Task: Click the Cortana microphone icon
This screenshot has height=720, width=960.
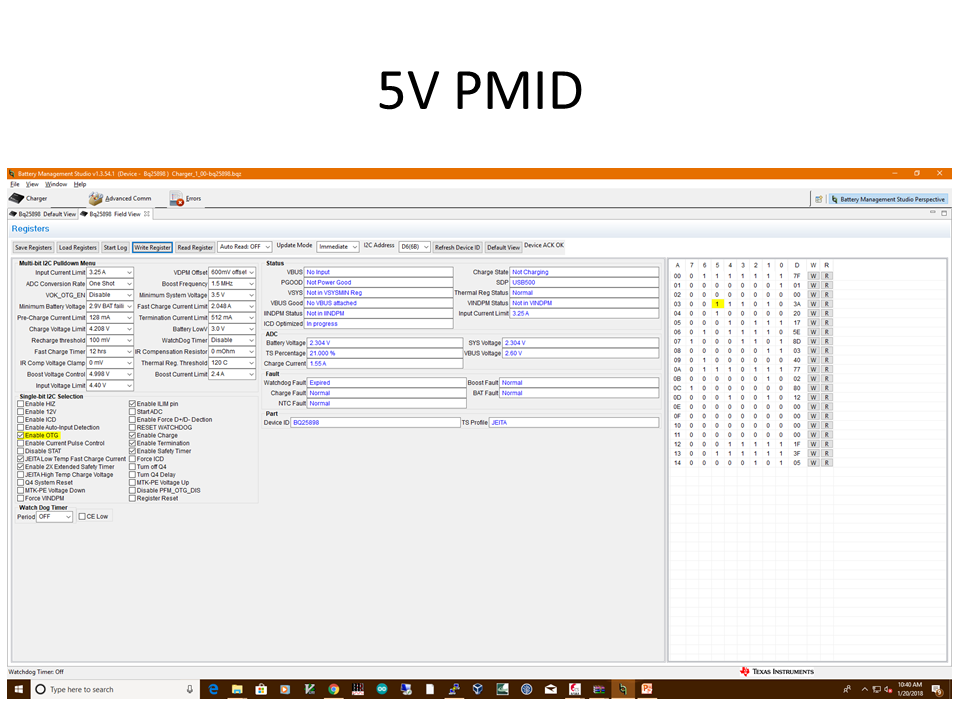Action: click(190, 689)
